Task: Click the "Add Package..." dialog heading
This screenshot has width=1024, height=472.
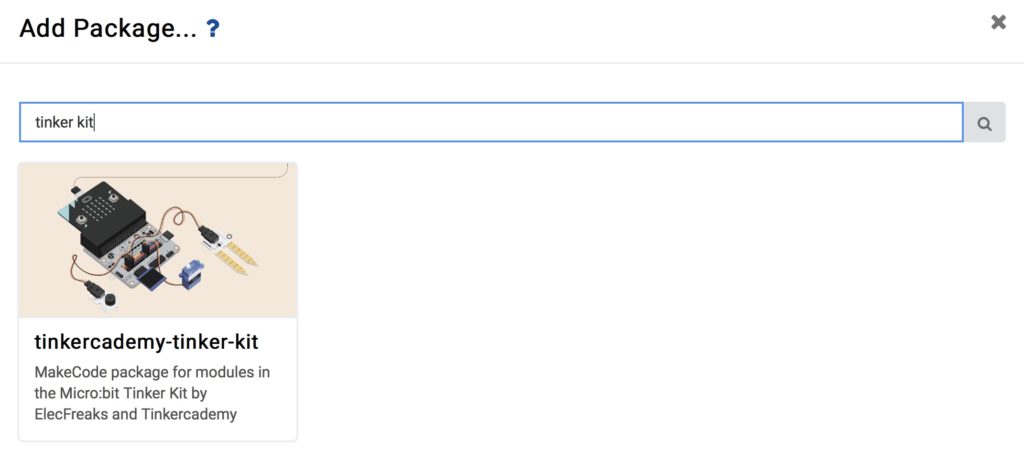Action: click(108, 29)
